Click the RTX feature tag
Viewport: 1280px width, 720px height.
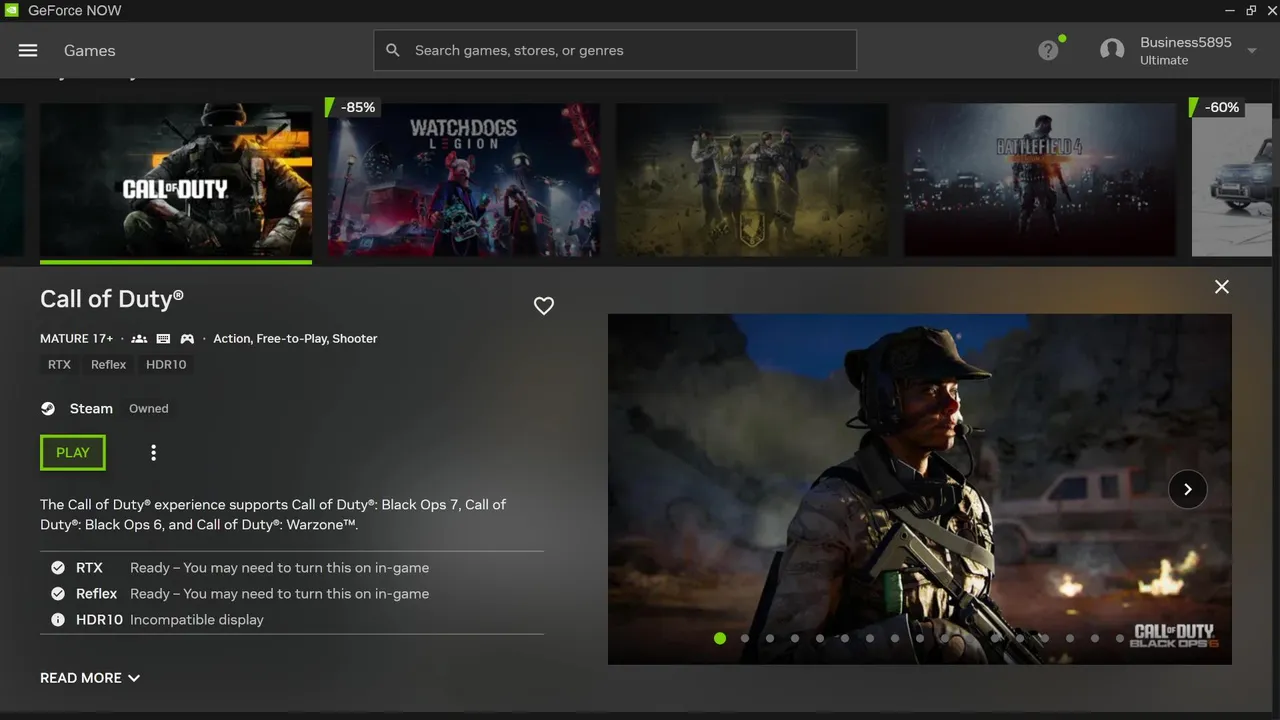point(59,365)
